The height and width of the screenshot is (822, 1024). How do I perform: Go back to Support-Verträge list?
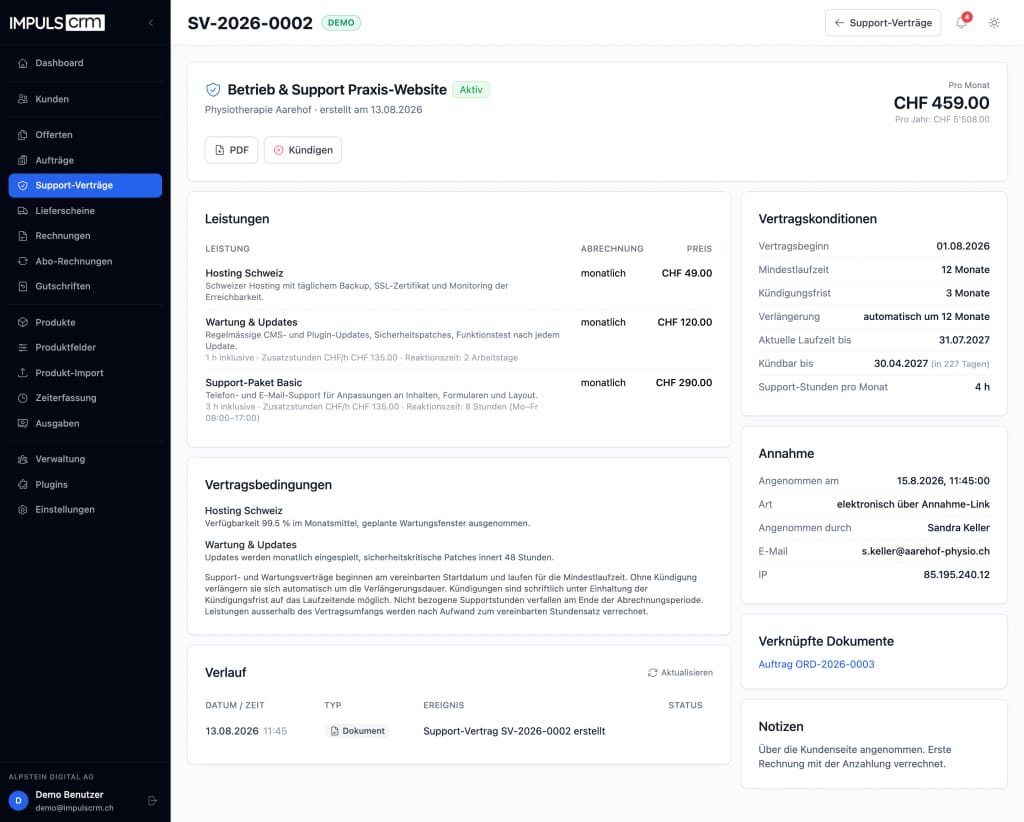883,23
